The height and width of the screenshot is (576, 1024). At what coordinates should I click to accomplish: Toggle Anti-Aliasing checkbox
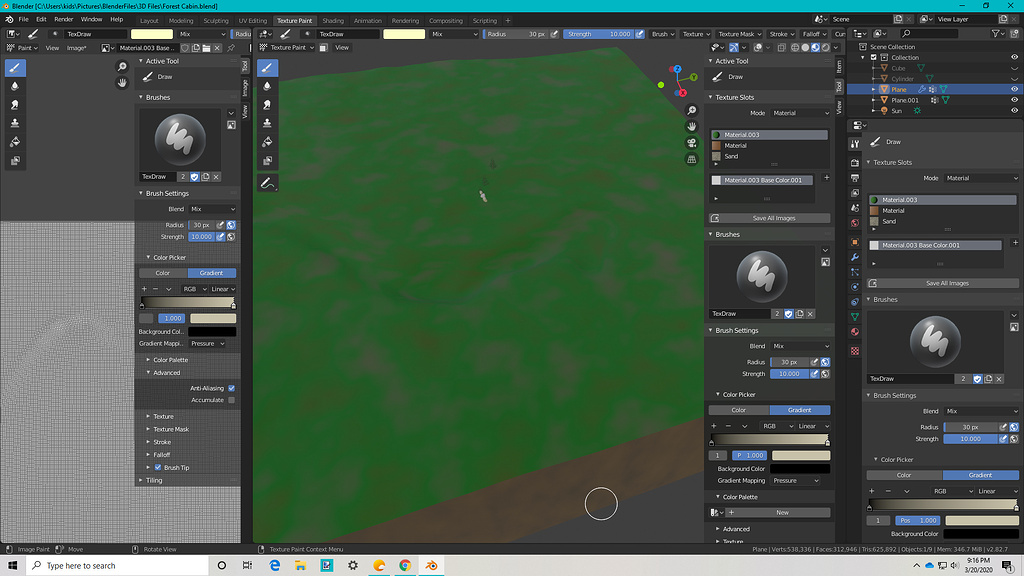point(231,388)
